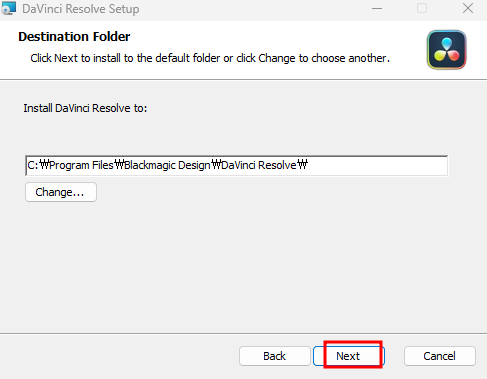
Task: Minimize the DaVinci Resolve Setup window
Action: (377, 8)
